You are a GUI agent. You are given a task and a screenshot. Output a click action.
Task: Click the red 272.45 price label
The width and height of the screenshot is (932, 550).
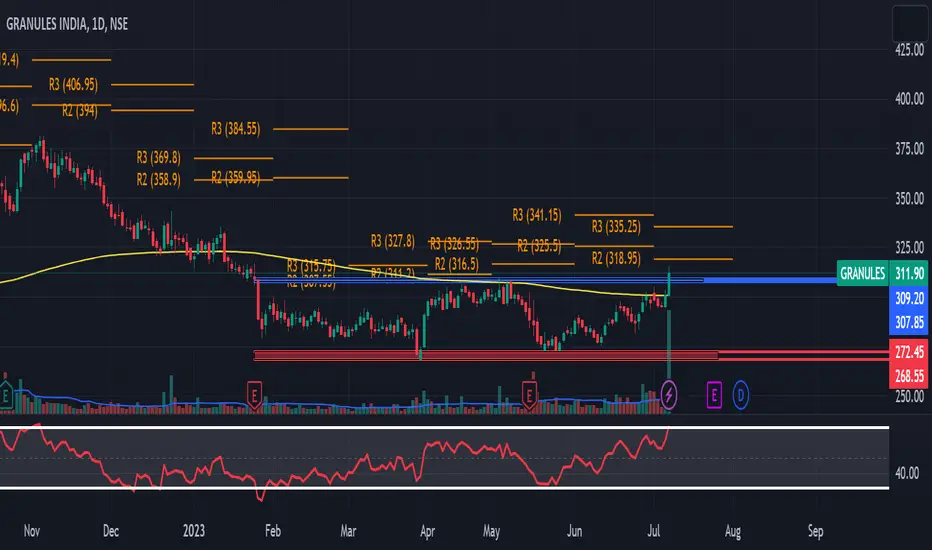coord(909,352)
